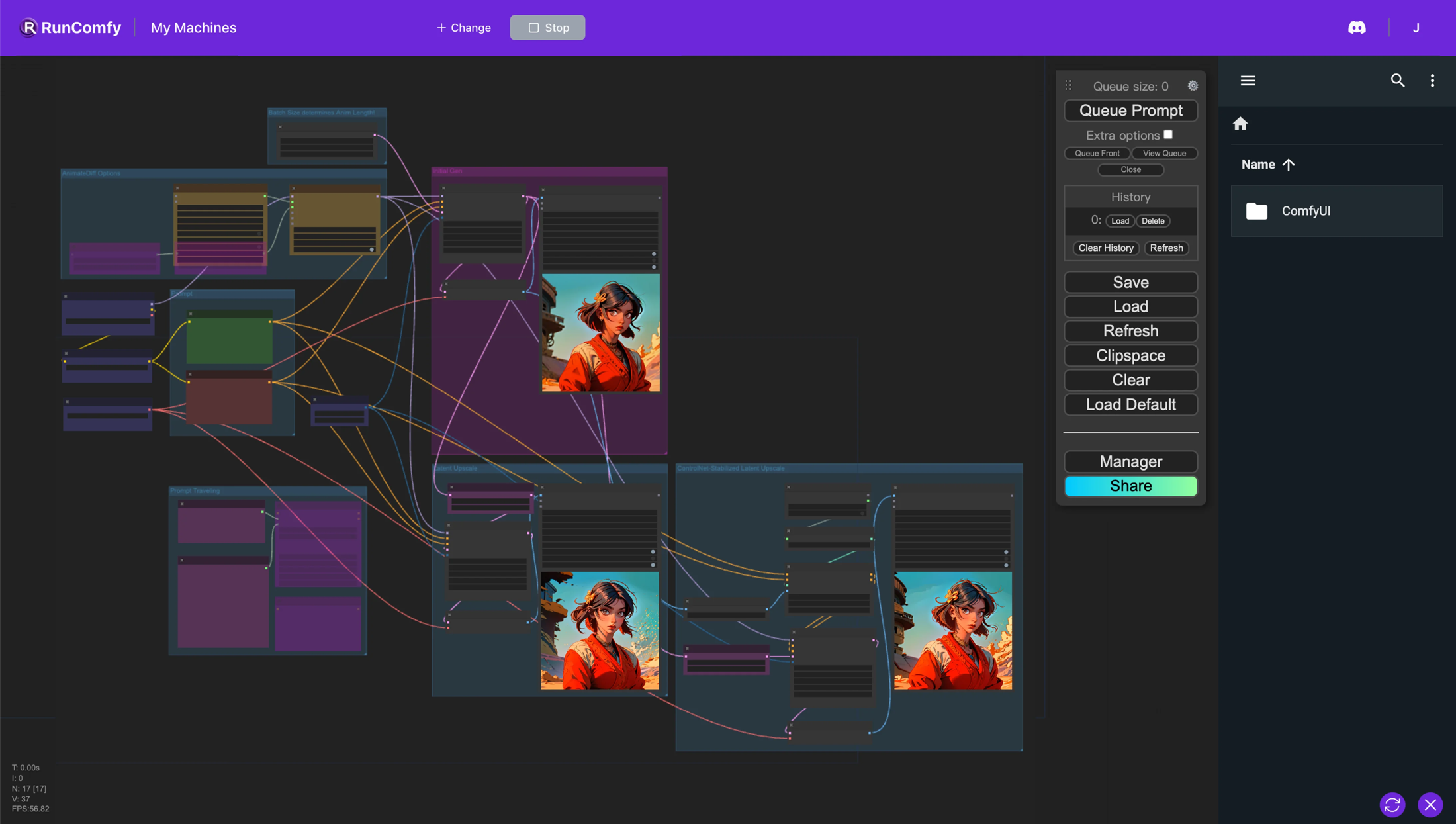This screenshot has width=1456, height=824.
Task: Close the history list
Action: coord(1130,169)
